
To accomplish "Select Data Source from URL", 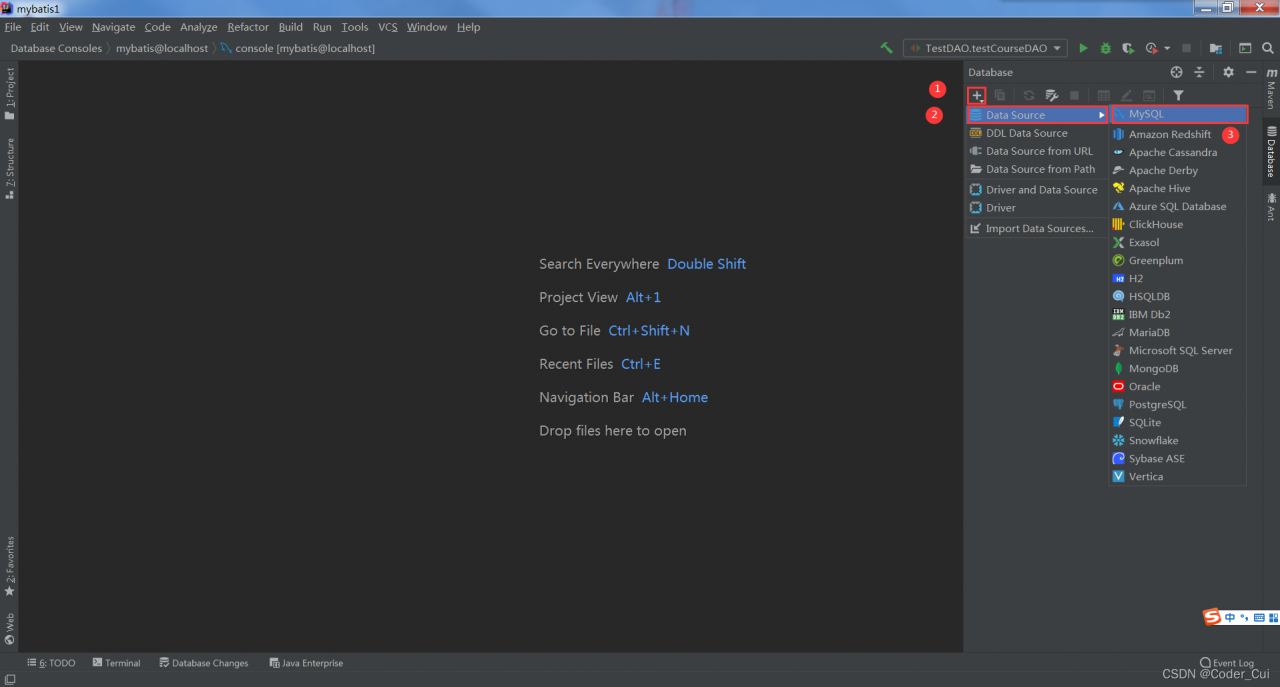I will click(x=1037, y=151).
